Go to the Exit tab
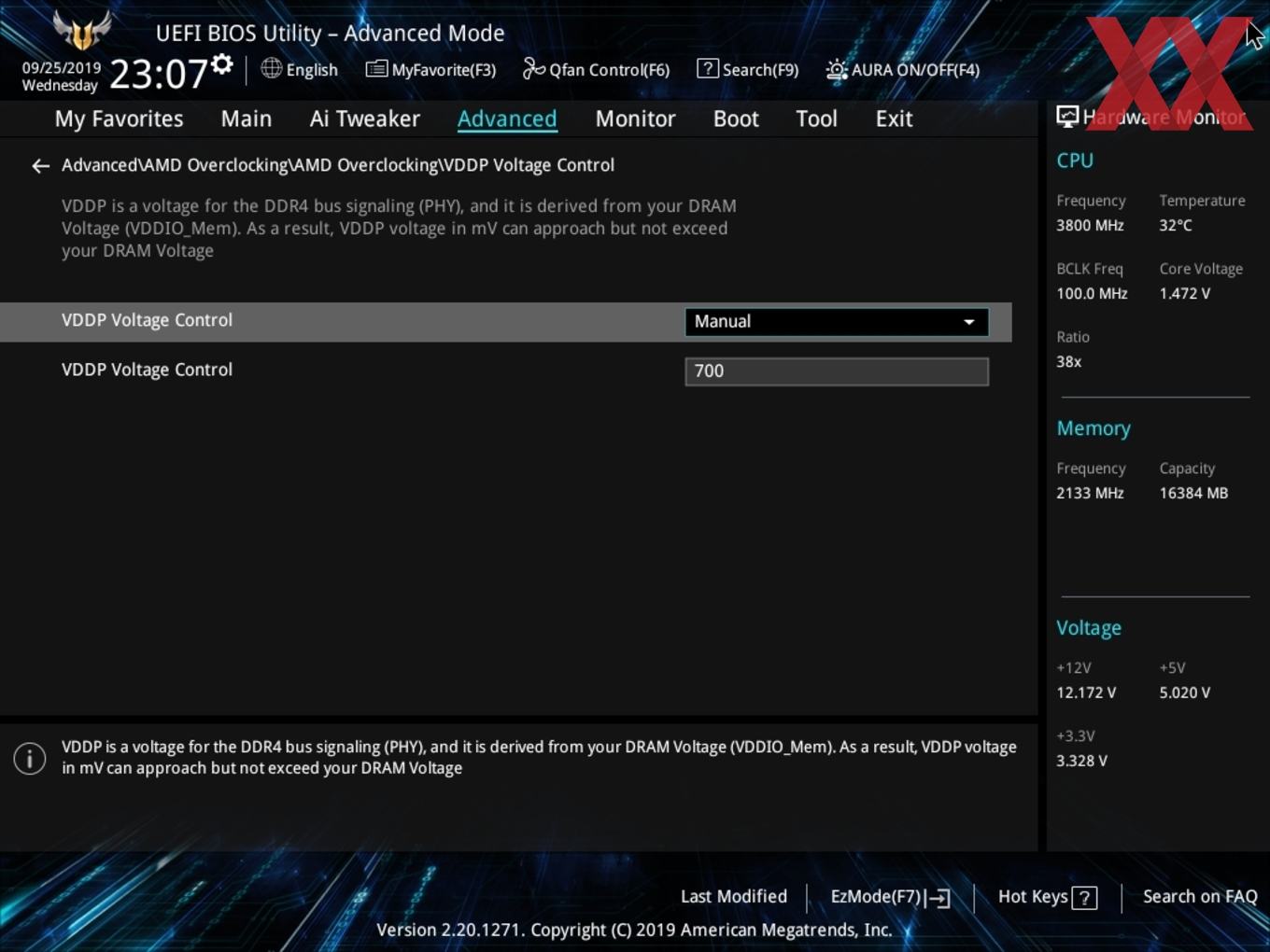 (x=894, y=119)
